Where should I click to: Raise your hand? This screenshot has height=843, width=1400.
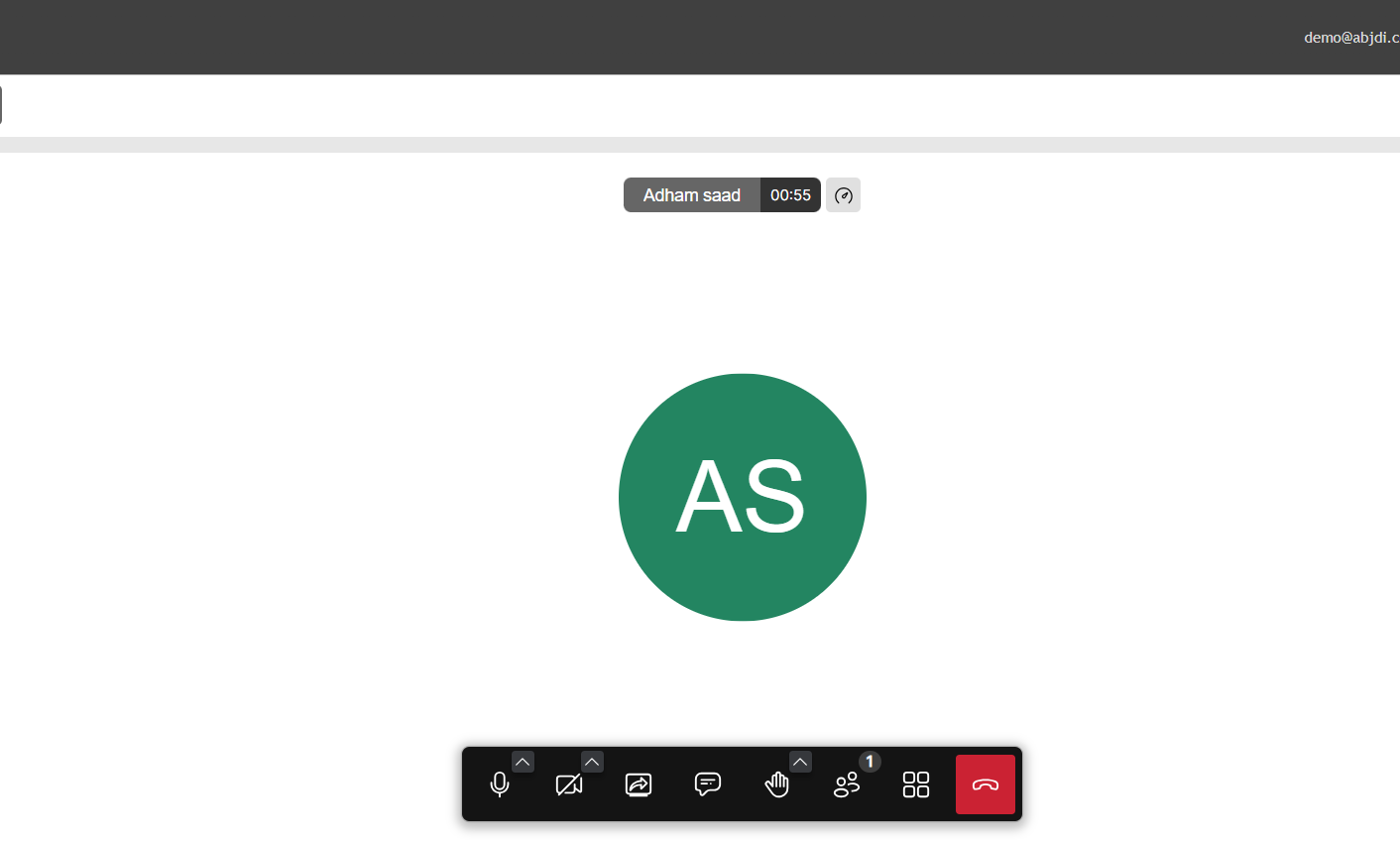pyautogui.click(x=777, y=784)
